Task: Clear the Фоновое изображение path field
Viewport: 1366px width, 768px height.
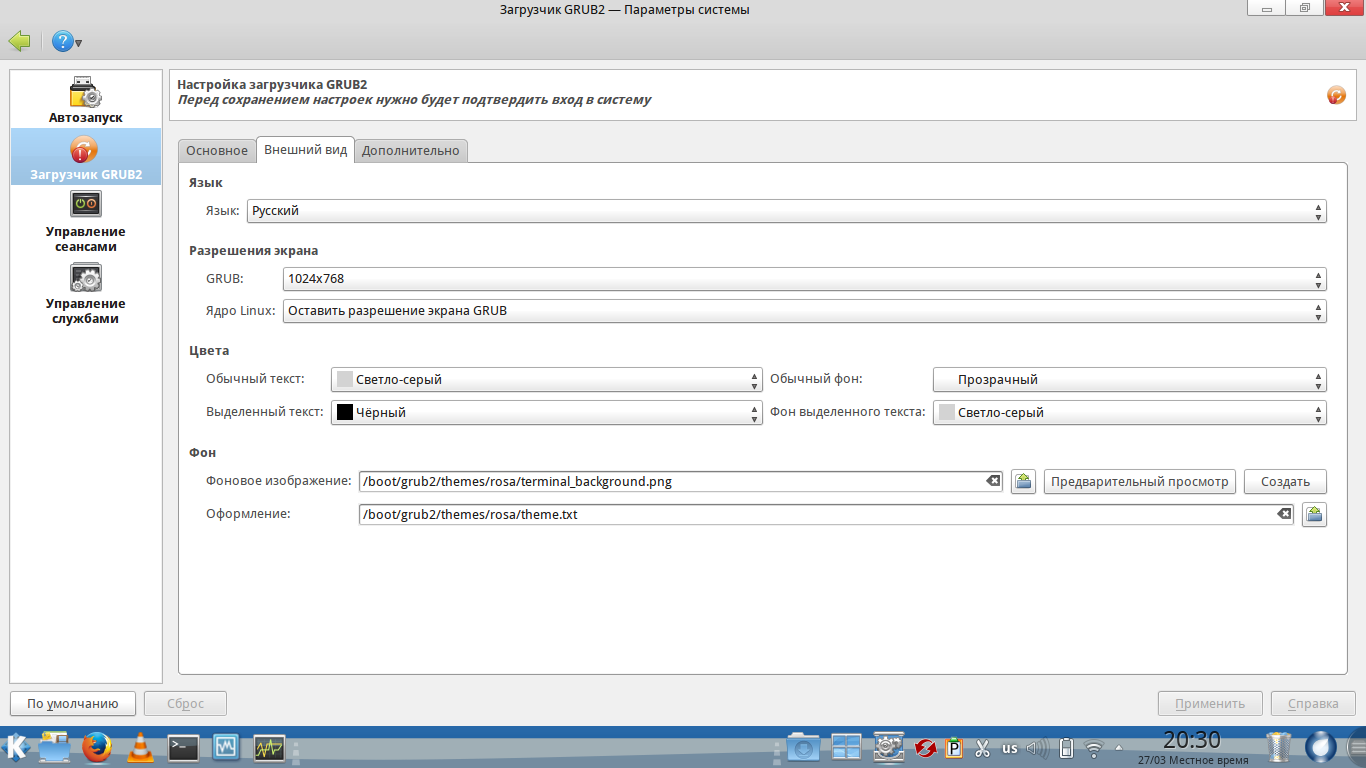Action: pos(993,481)
